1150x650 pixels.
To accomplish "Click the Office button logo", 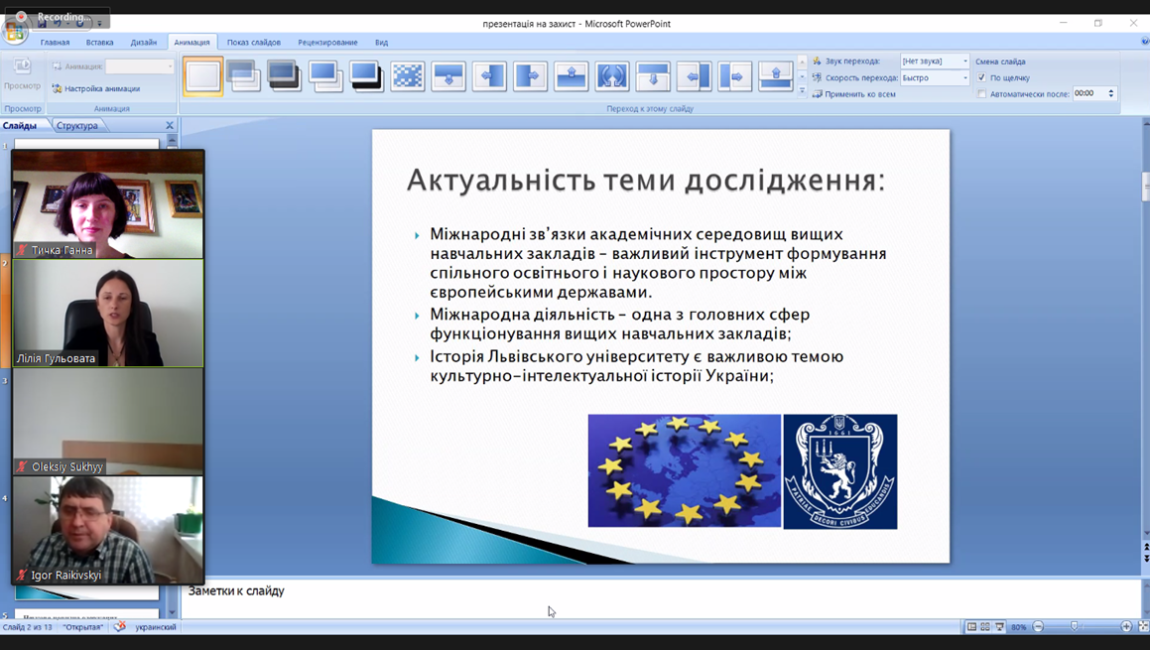I will (15, 32).
